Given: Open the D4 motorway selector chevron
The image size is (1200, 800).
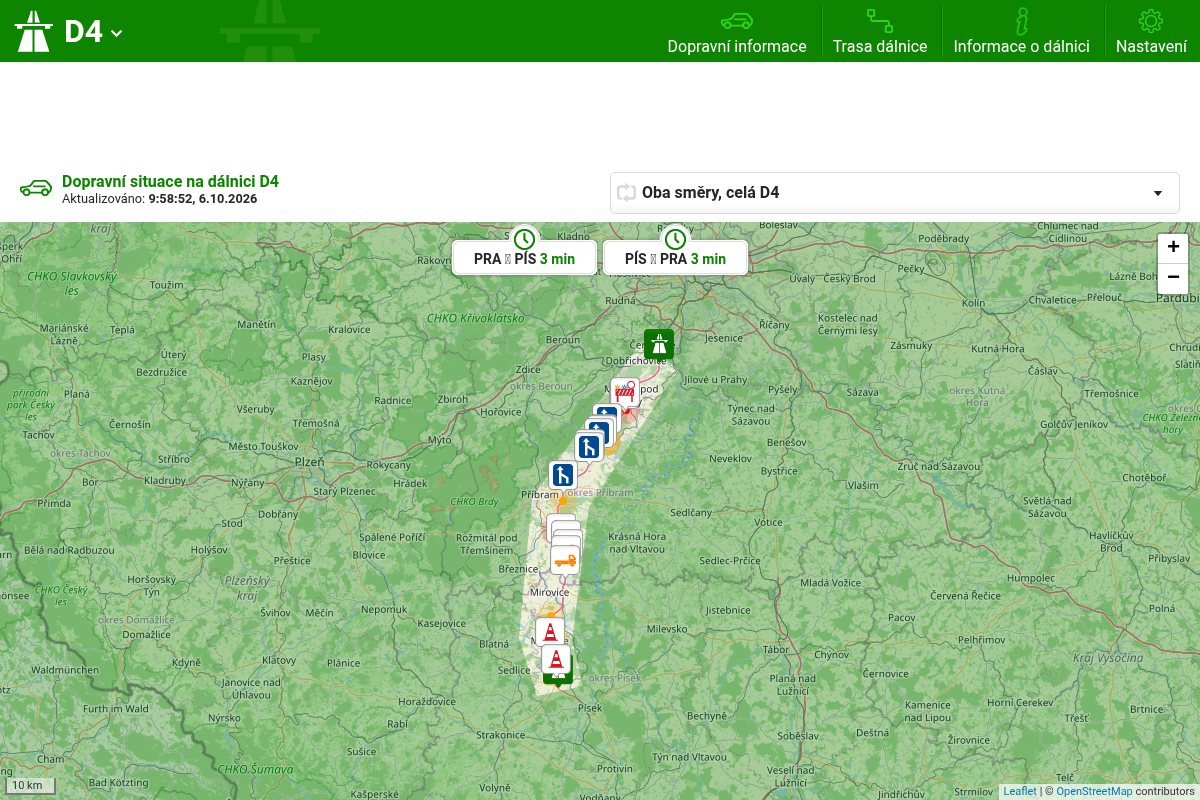Looking at the screenshot, I should [117, 33].
